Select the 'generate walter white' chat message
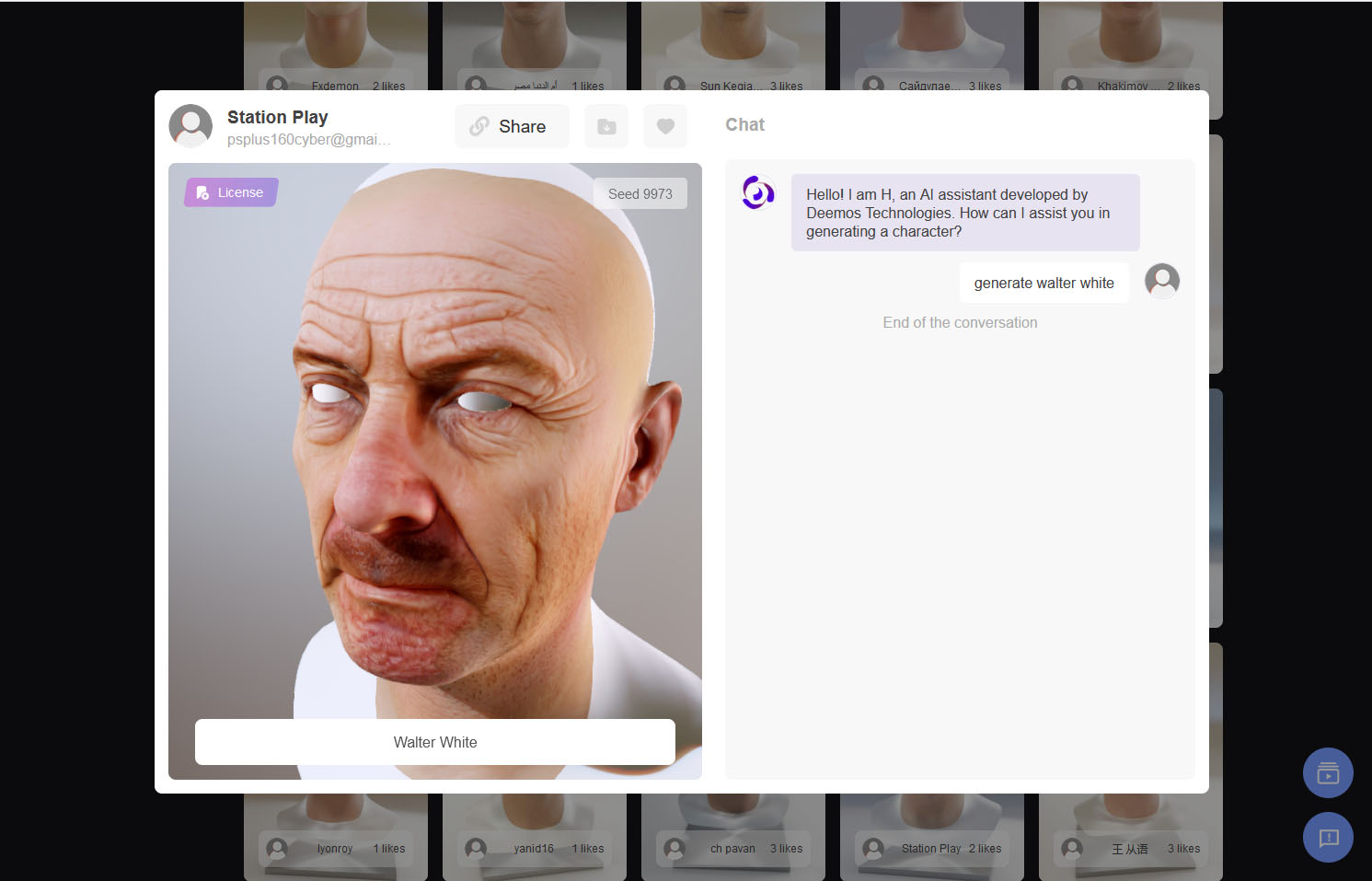This screenshot has height=881, width=1372. [1043, 283]
